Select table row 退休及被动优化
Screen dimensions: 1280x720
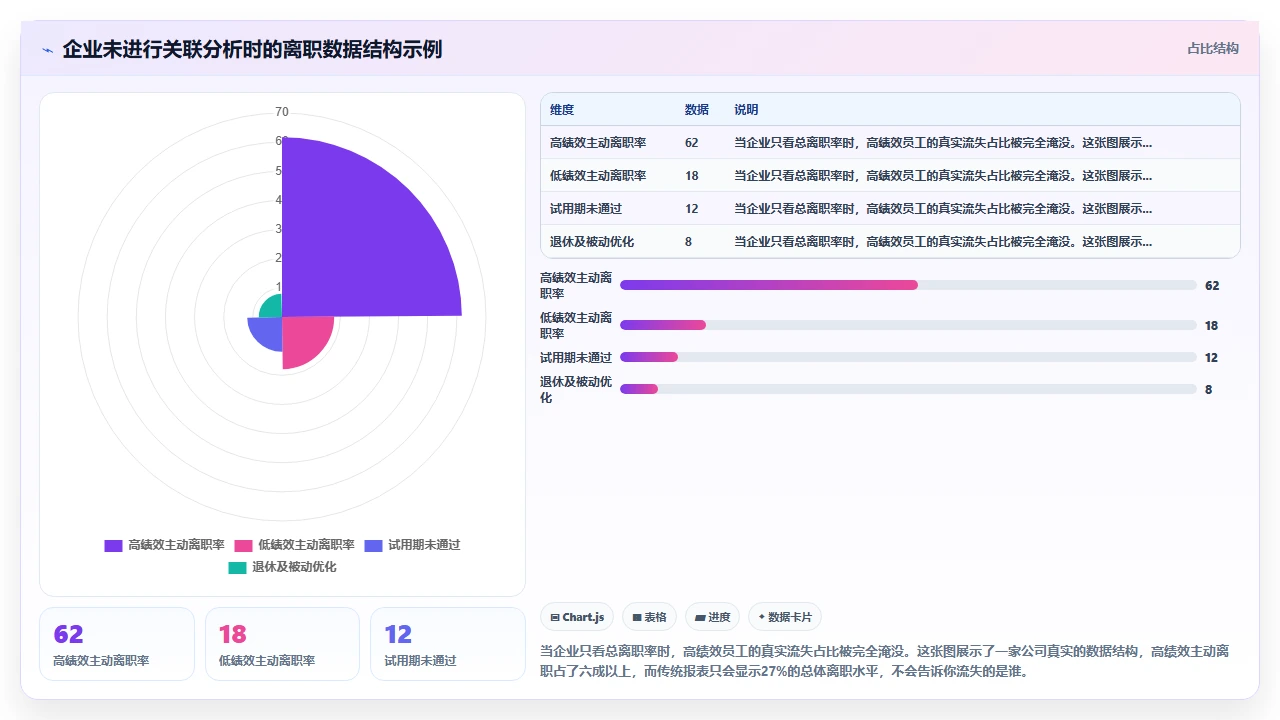pyautogui.click(x=890, y=241)
